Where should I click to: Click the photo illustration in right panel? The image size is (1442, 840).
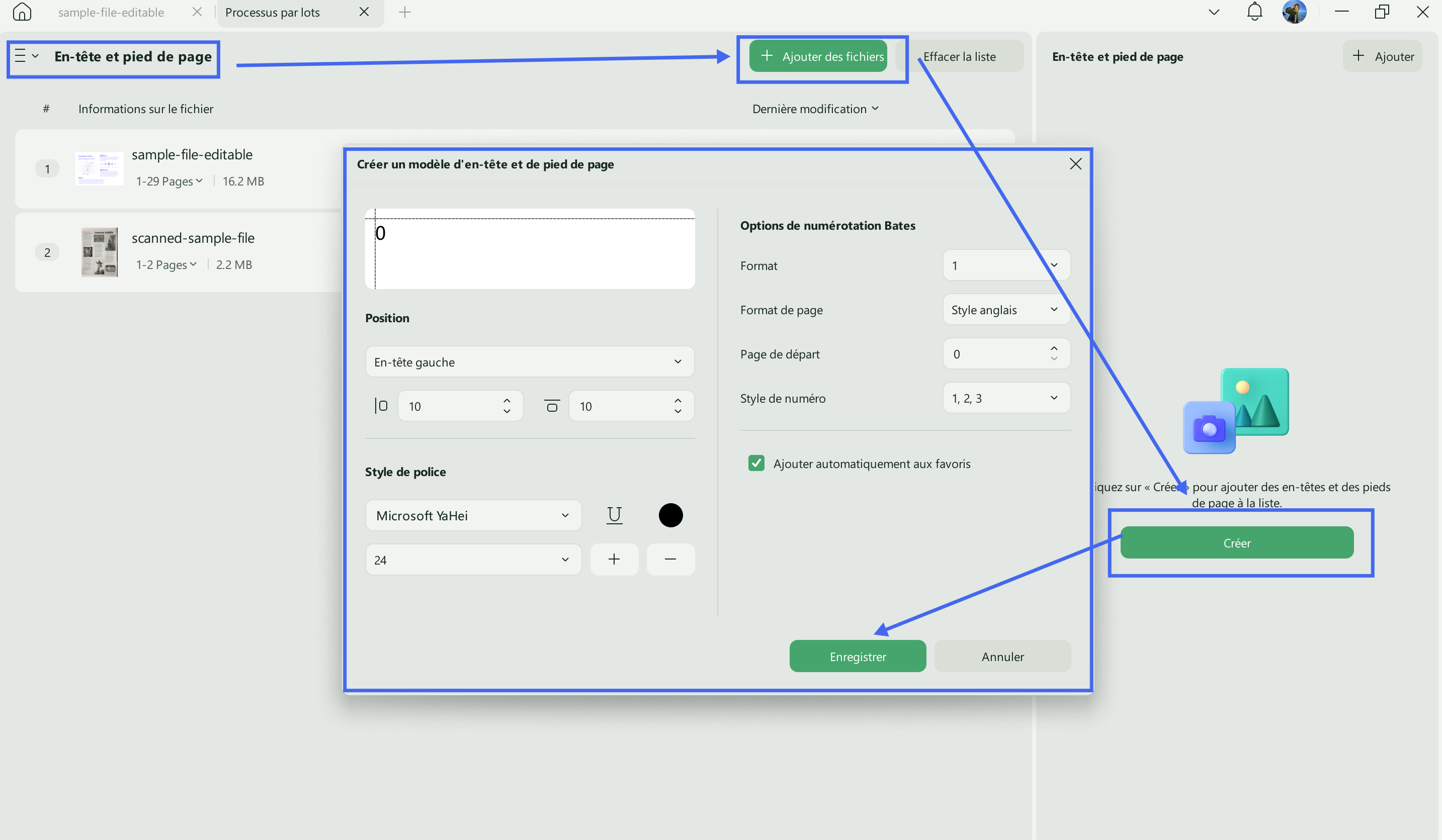tap(1236, 411)
